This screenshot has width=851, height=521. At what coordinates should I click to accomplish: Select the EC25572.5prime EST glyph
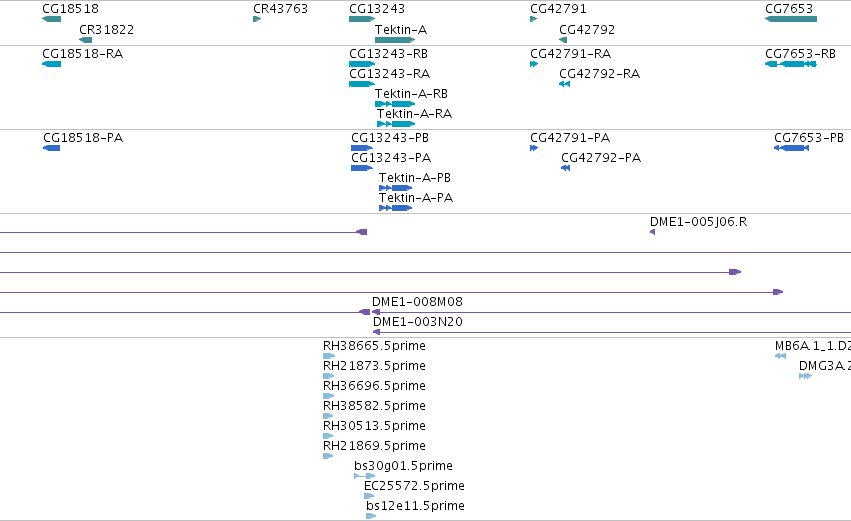pyautogui.click(x=369, y=496)
